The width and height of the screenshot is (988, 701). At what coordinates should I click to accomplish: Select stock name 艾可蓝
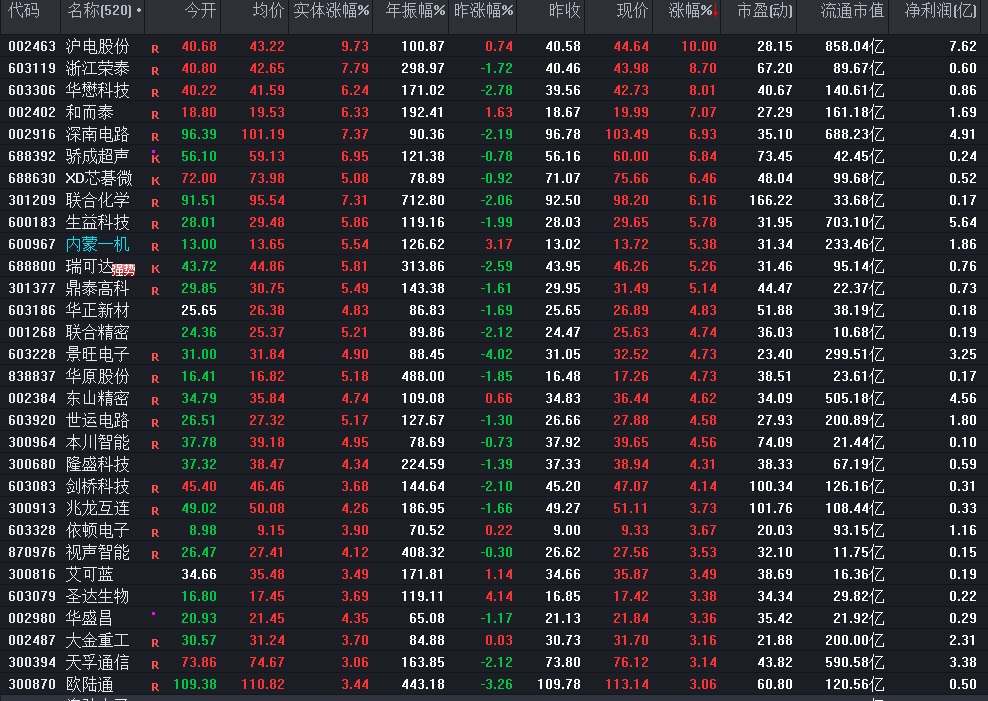(x=89, y=574)
